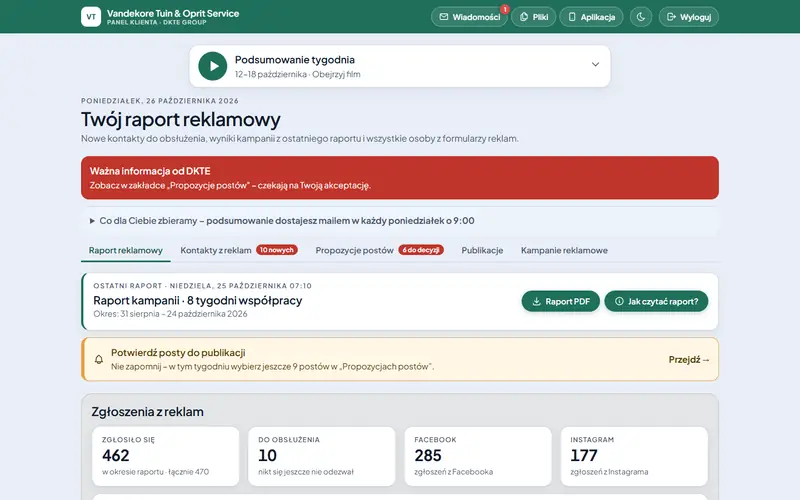Image resolution: width=800 pixels, height=500 pixels.
Task: Open the 'Jak czytać raport?' help button
Action: tap(656, 302)
